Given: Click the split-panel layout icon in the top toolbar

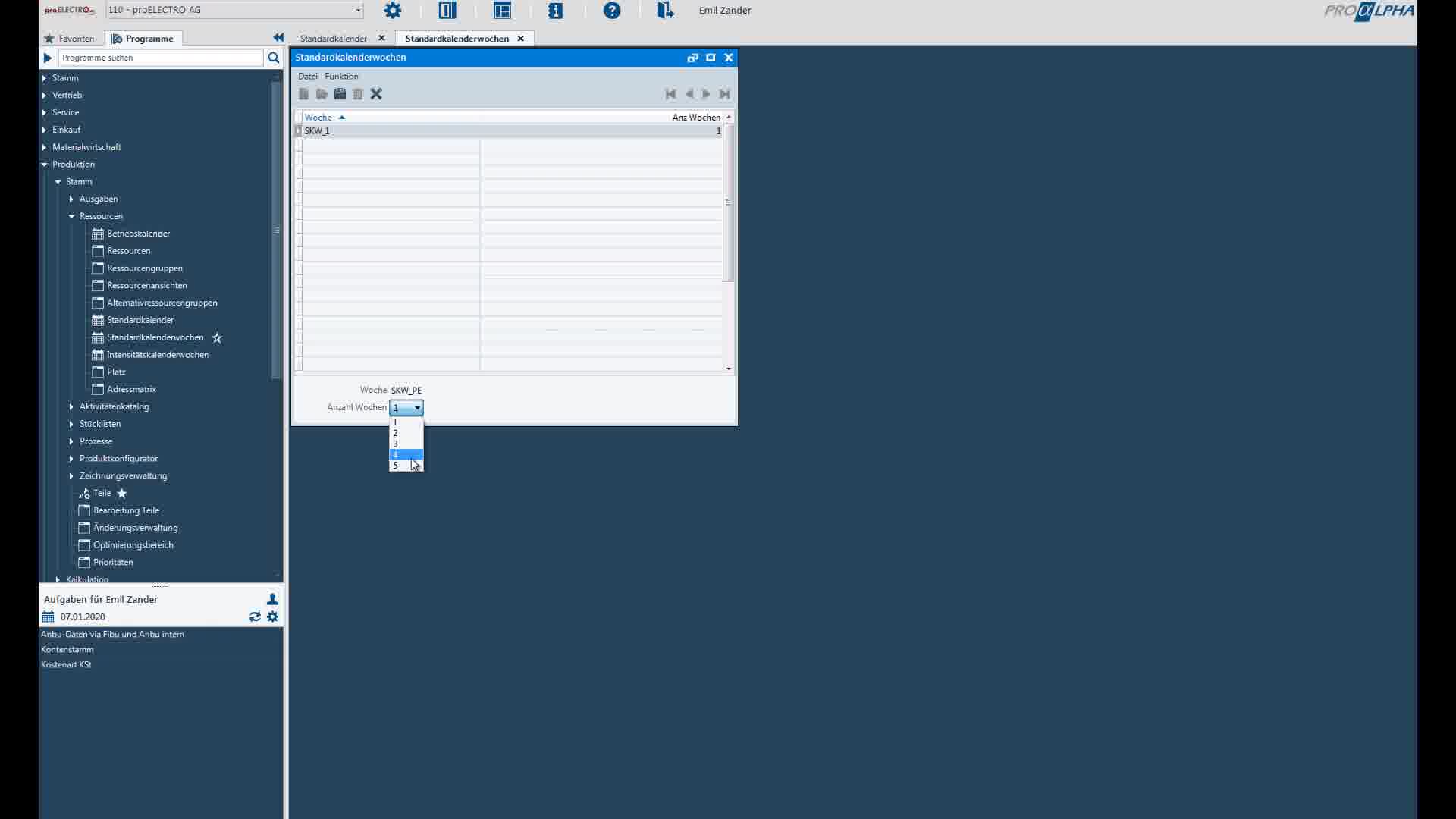Looking at the screenshot, I should (447, 11).
